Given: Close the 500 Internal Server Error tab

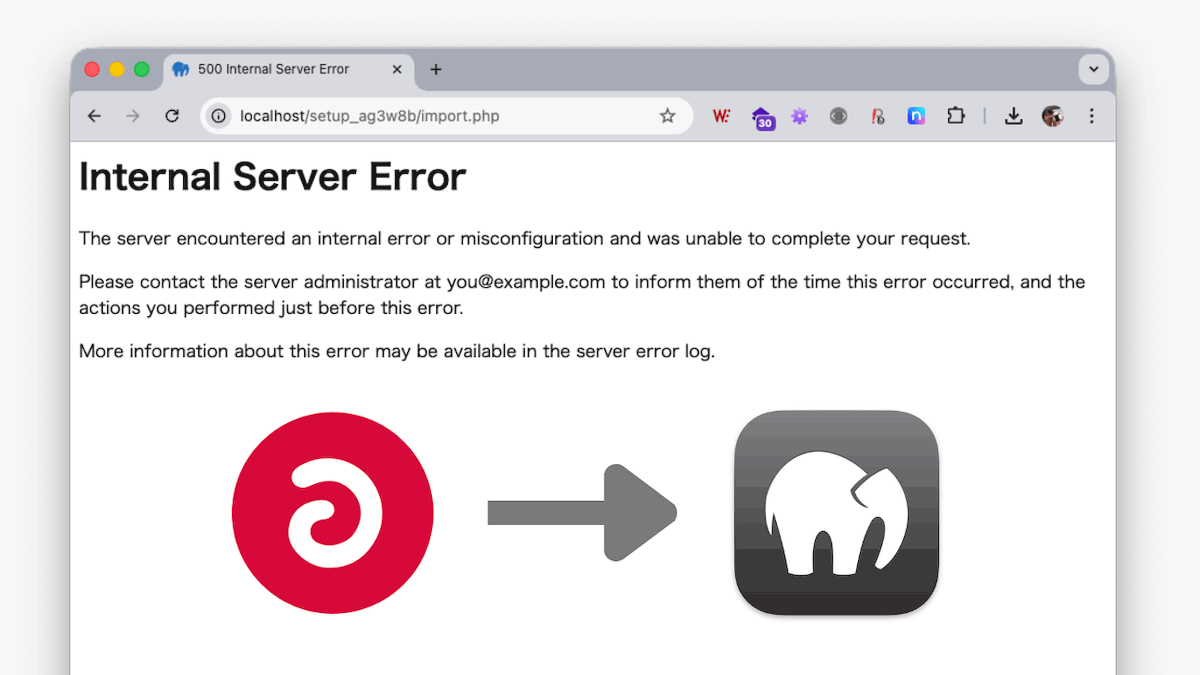Looking at the screenshot, I should (397, 70).
